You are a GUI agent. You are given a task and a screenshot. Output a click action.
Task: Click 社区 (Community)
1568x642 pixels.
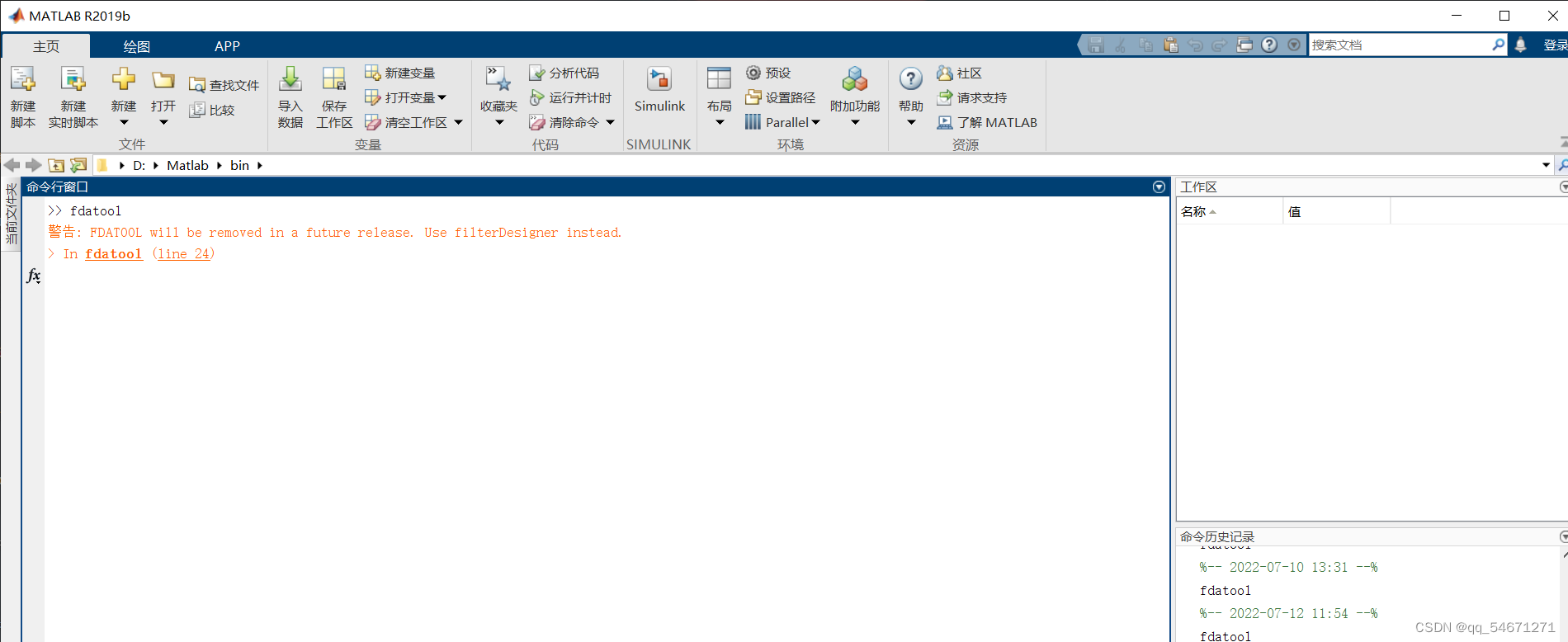959,73
